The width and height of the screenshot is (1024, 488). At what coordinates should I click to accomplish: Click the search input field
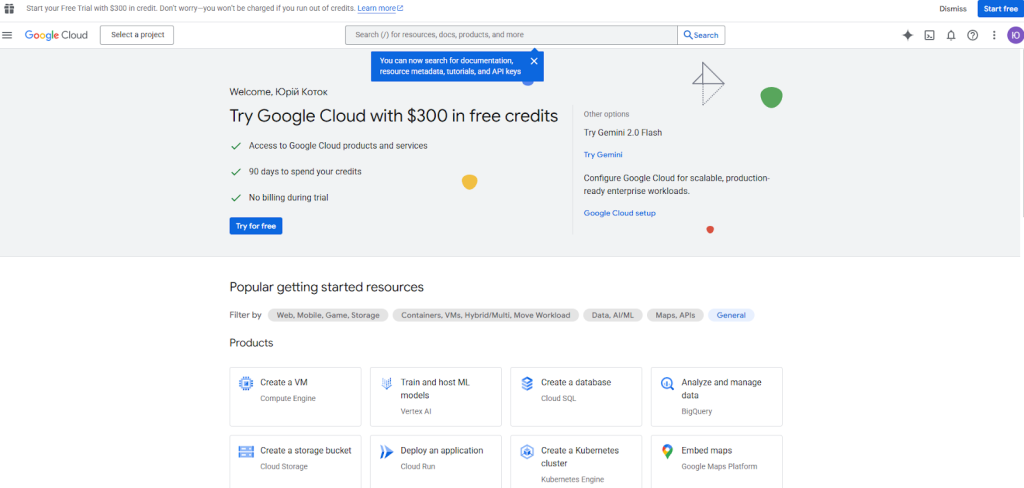tap(510, 35)
